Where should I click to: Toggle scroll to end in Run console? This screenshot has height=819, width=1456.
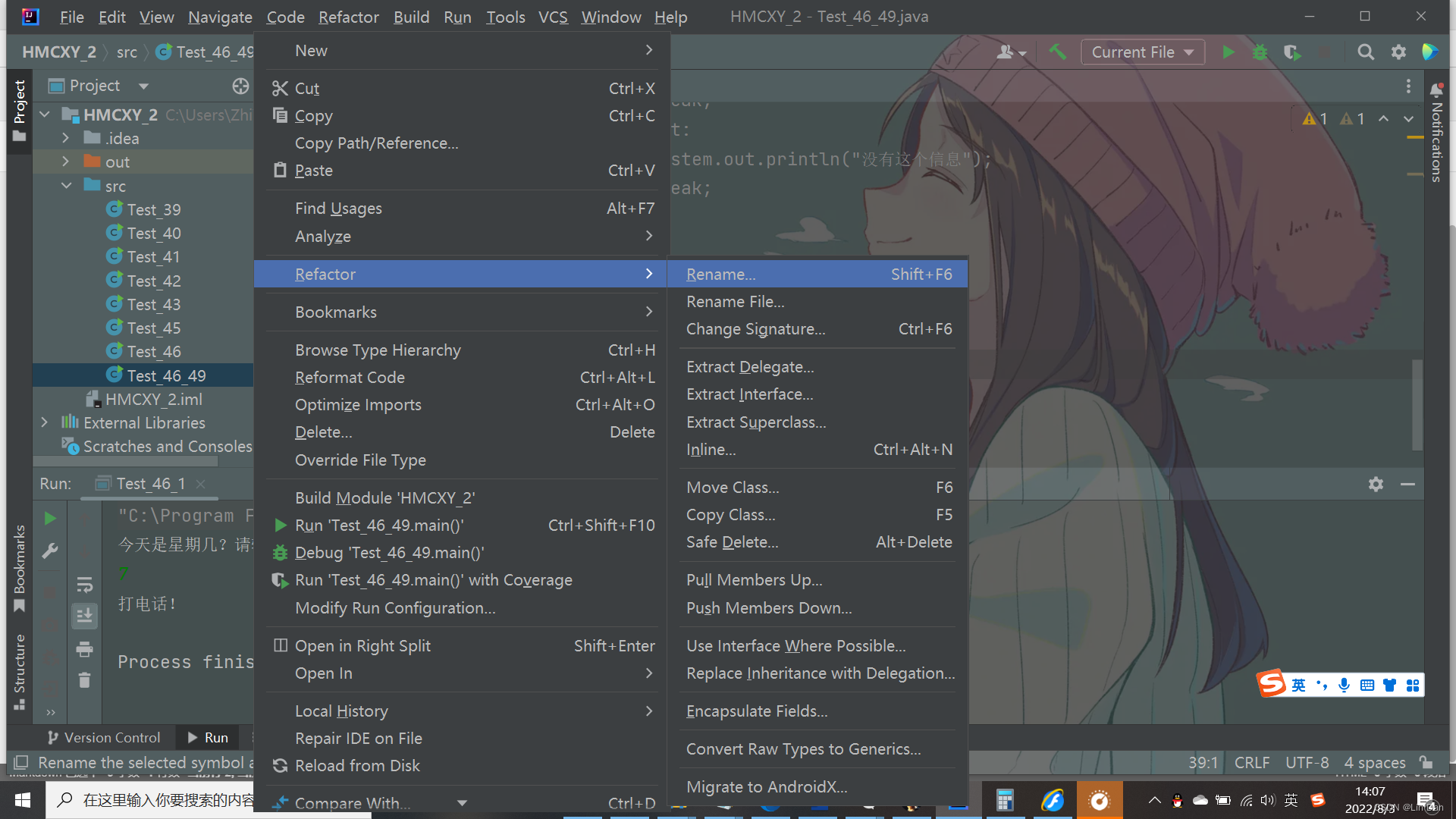point(84,616)
